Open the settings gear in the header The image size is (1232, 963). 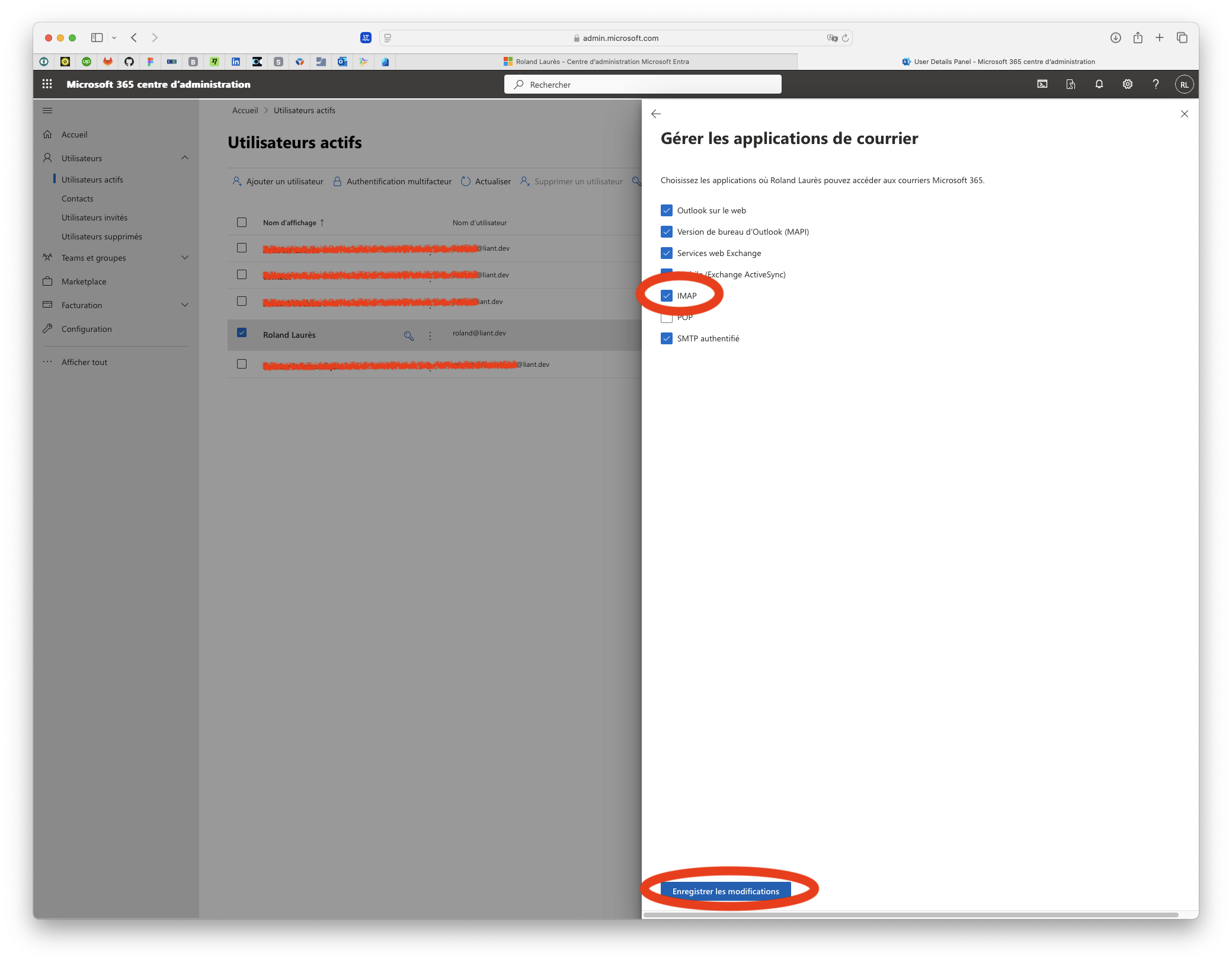tap(1127, 84)
